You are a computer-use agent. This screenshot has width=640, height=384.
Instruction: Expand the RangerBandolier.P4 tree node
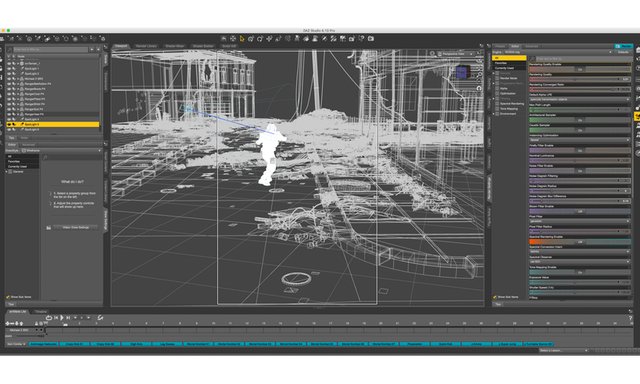point(18,84)
